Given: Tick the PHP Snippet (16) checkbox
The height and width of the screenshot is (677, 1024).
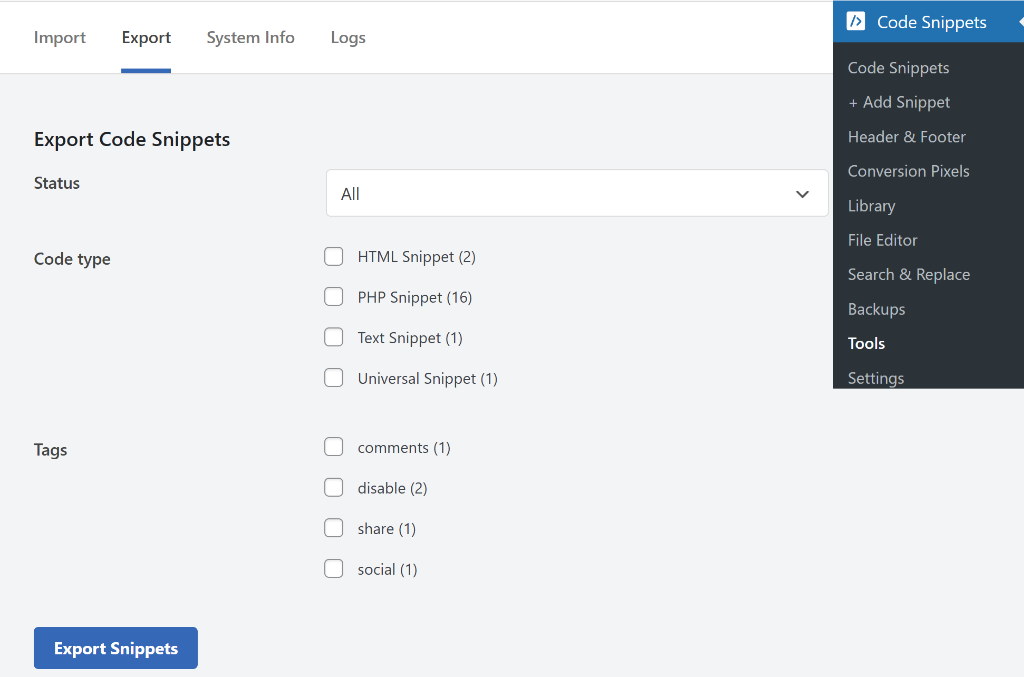Looking at the screenshot, I should click(x=334, y=297).
